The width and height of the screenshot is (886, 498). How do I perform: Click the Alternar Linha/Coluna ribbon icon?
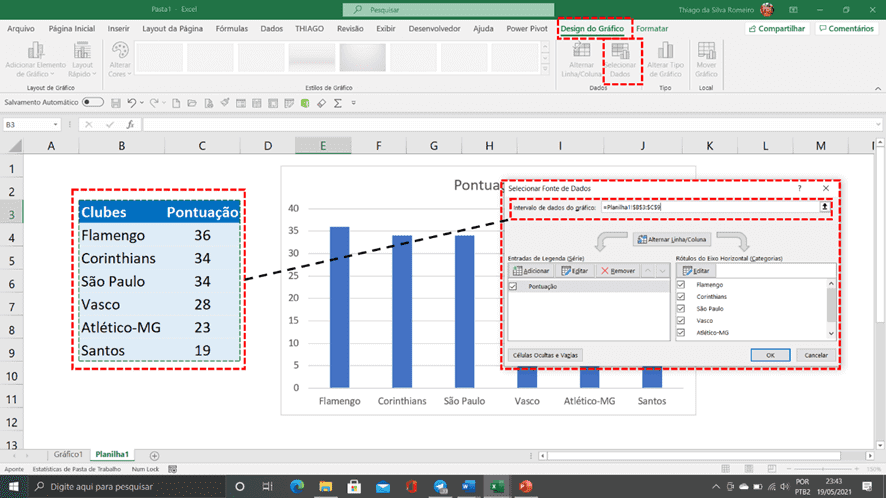click(x=581, y=60)
